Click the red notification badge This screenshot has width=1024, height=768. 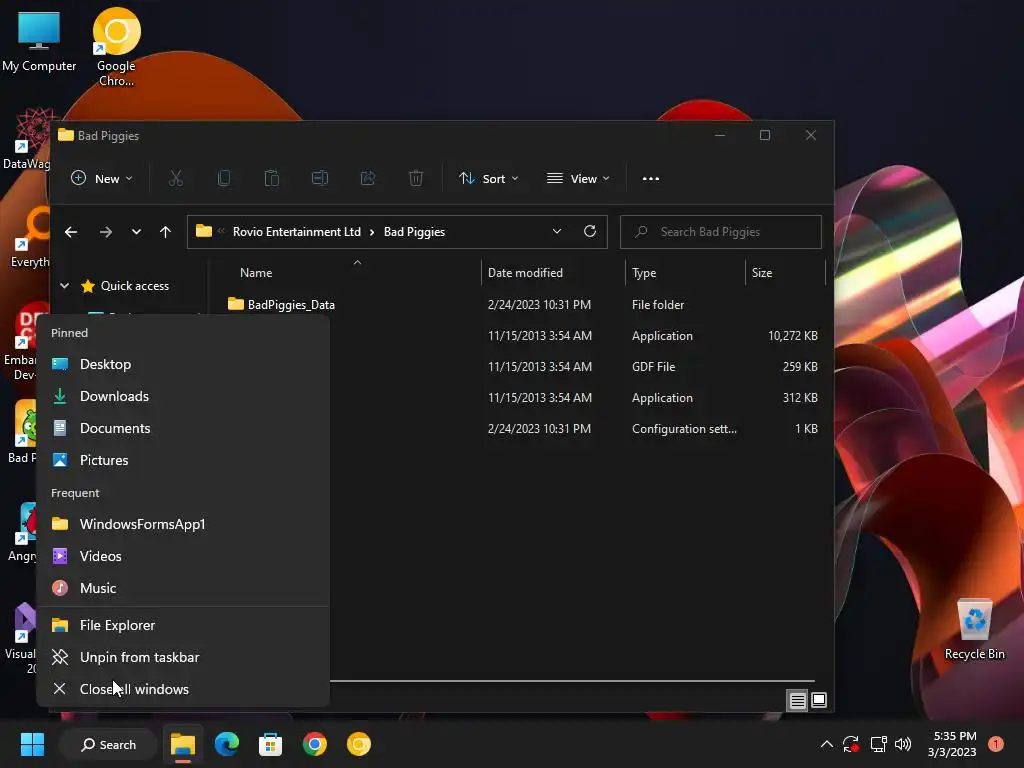click(x=995, y=744)
